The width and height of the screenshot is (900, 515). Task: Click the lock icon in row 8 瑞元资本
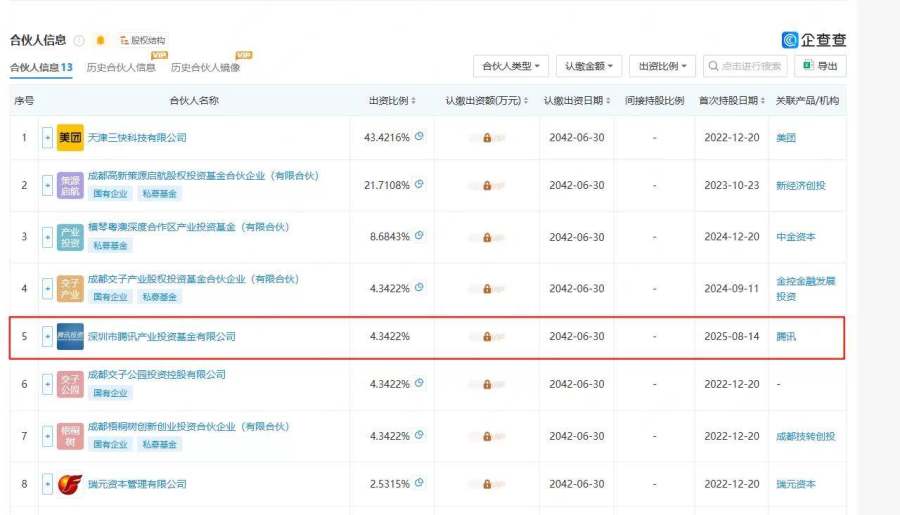[487, 485]
